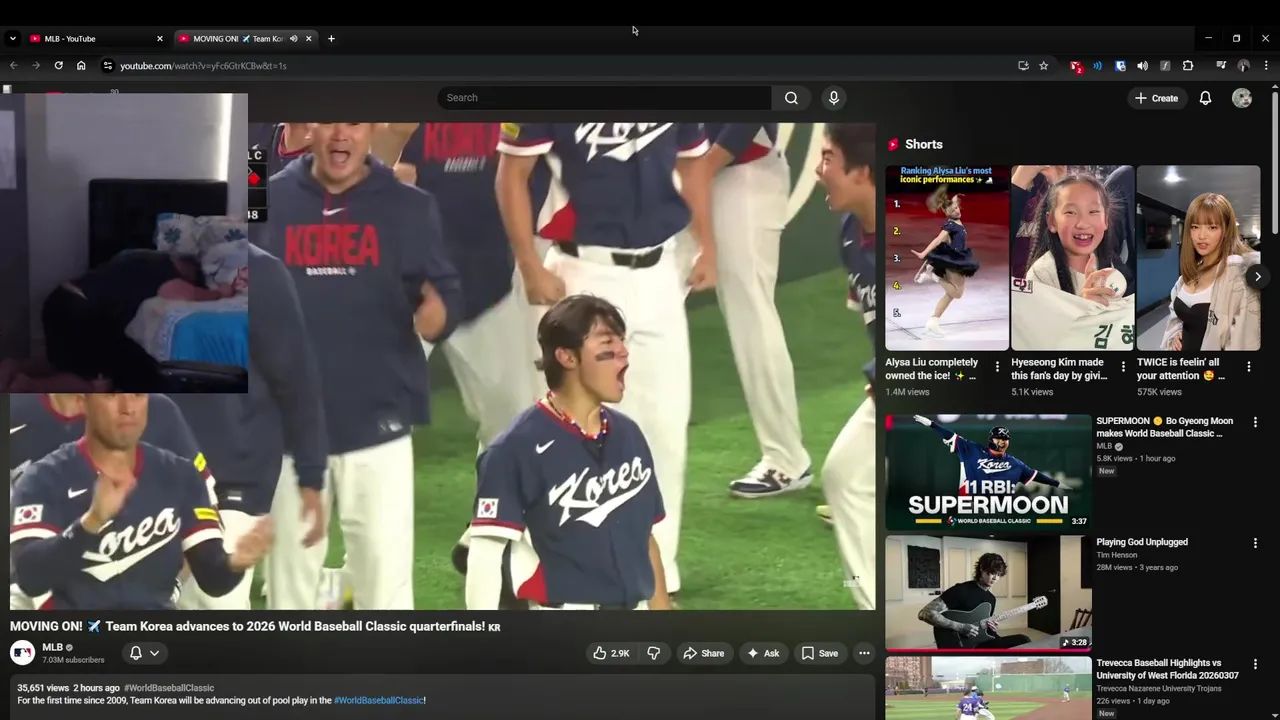Open Playing God Unplugged thumbnail
Screen dimensions: 1280x720
tap(988, 593)
